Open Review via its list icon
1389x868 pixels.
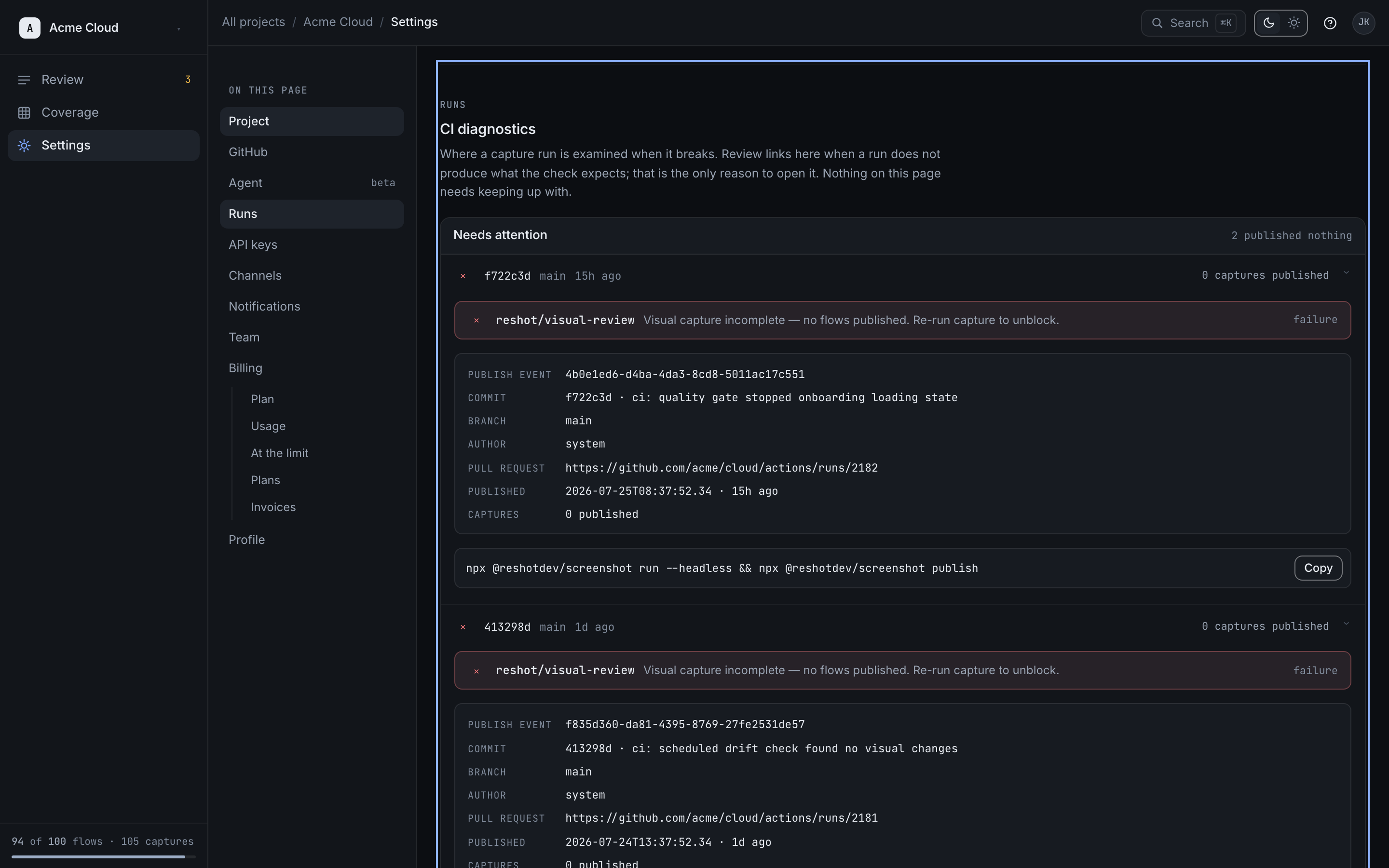pos(24,80)
